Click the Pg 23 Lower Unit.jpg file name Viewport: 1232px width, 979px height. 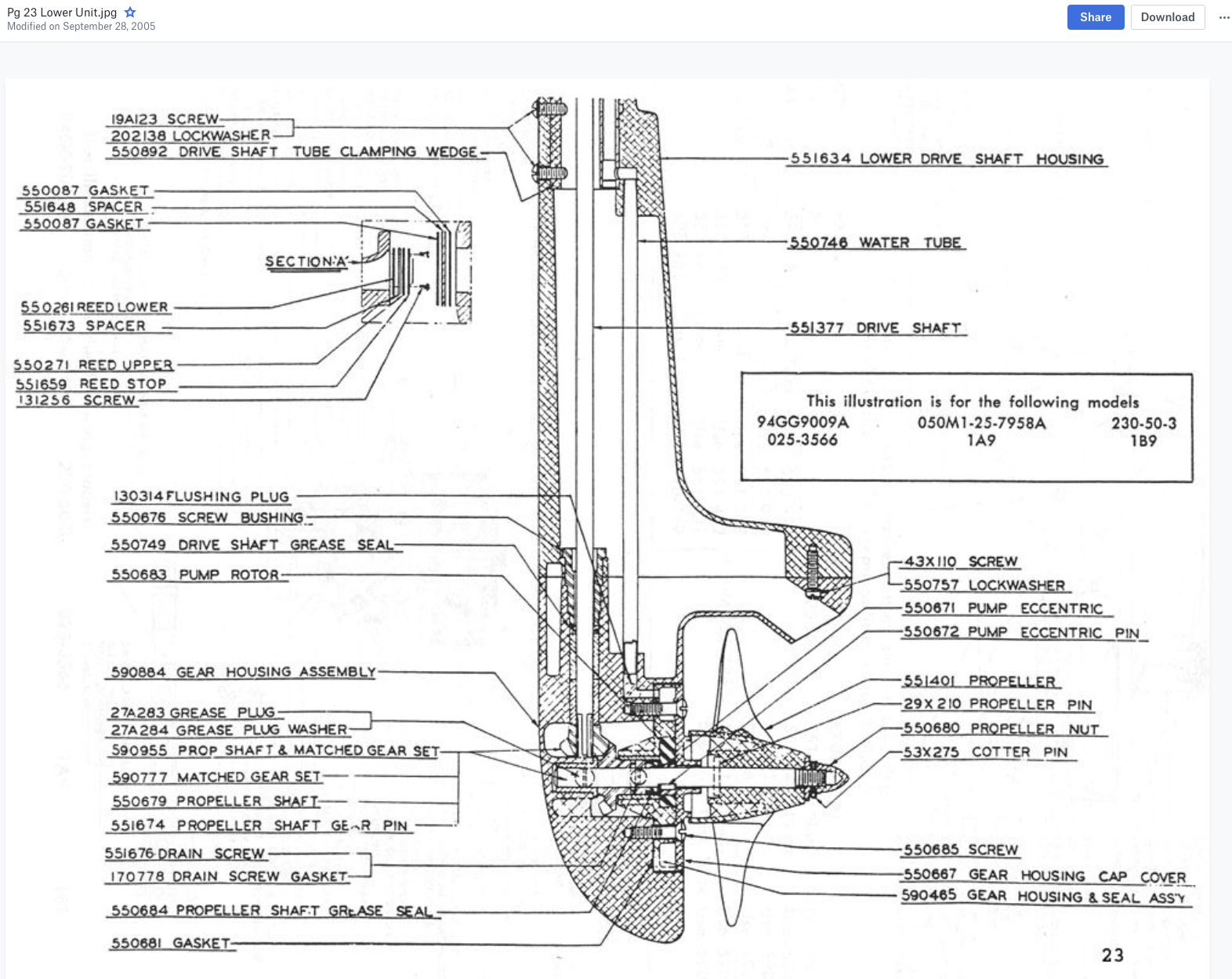62,13
